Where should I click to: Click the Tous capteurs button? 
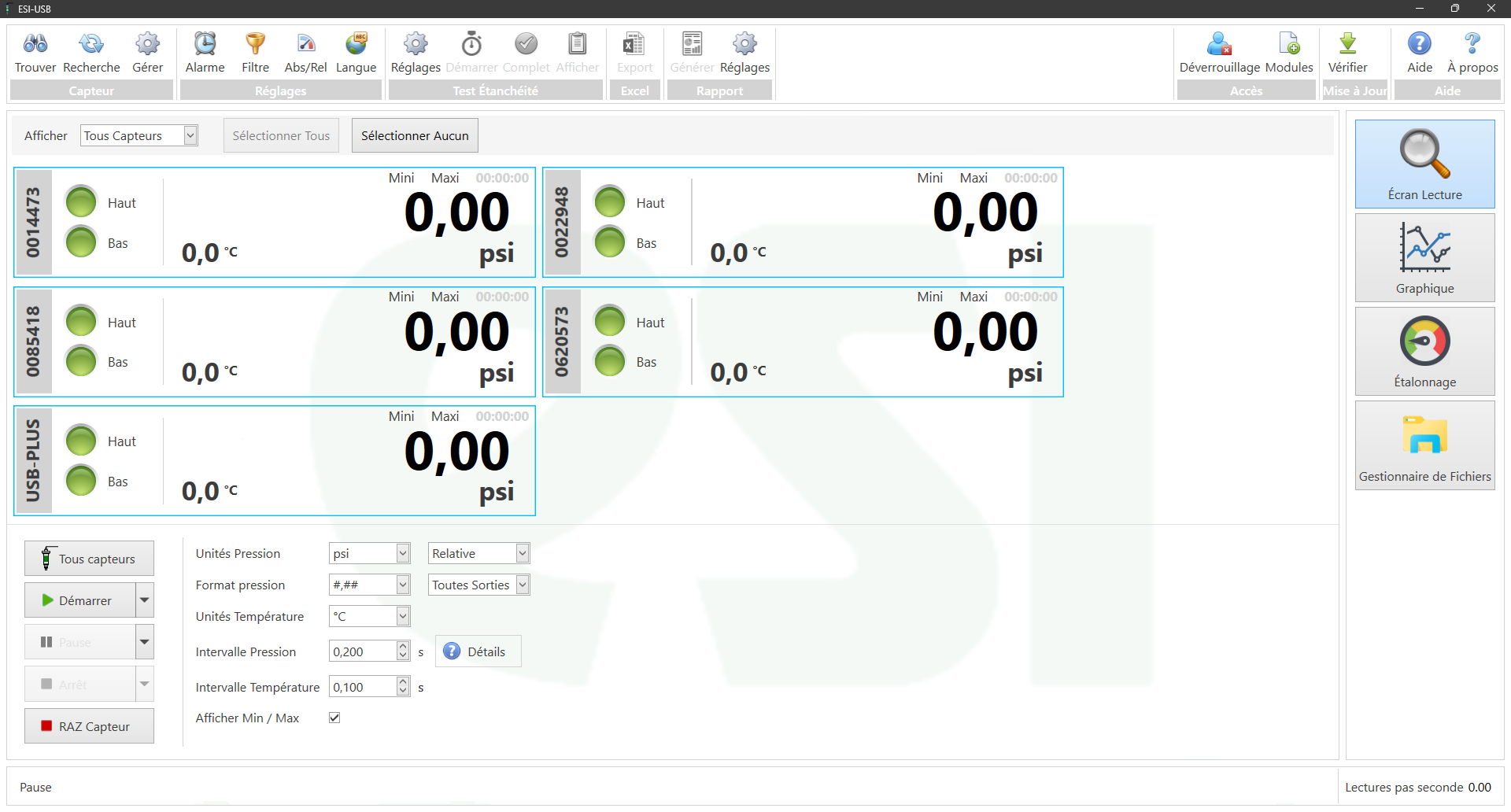[89, 559]
